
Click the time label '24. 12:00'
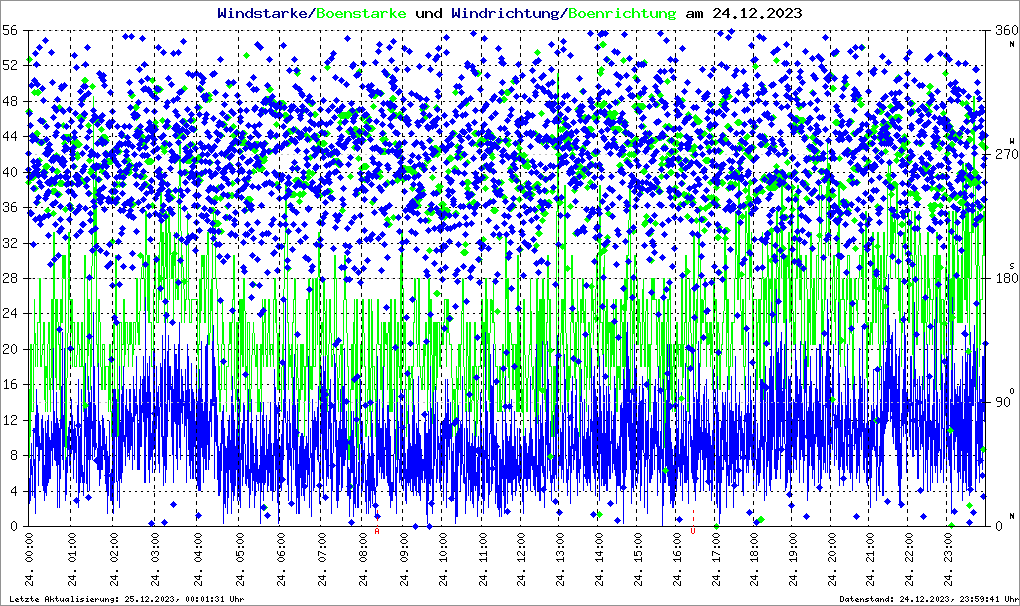522,559
